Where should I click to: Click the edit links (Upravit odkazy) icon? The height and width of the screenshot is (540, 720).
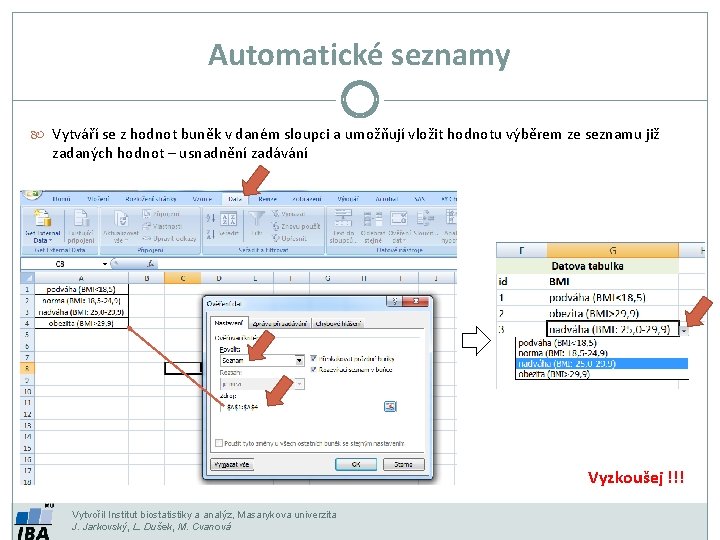click(x=146, y=238)
